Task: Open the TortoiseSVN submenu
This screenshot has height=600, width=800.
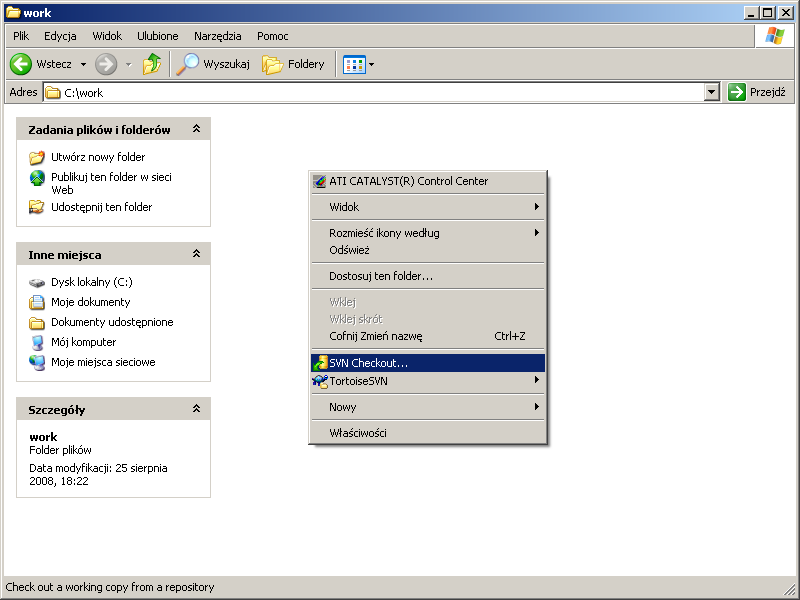Action: [428, 381]
